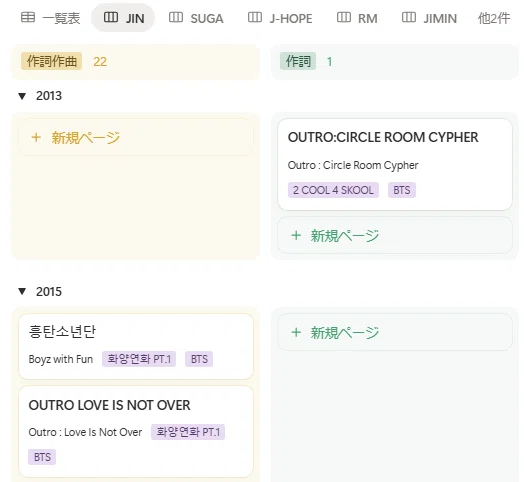The width and height of the screenshot is (524, 482).
Task: Click plus icon under the Circle Room Cypher card
Action: coord(296,235)
